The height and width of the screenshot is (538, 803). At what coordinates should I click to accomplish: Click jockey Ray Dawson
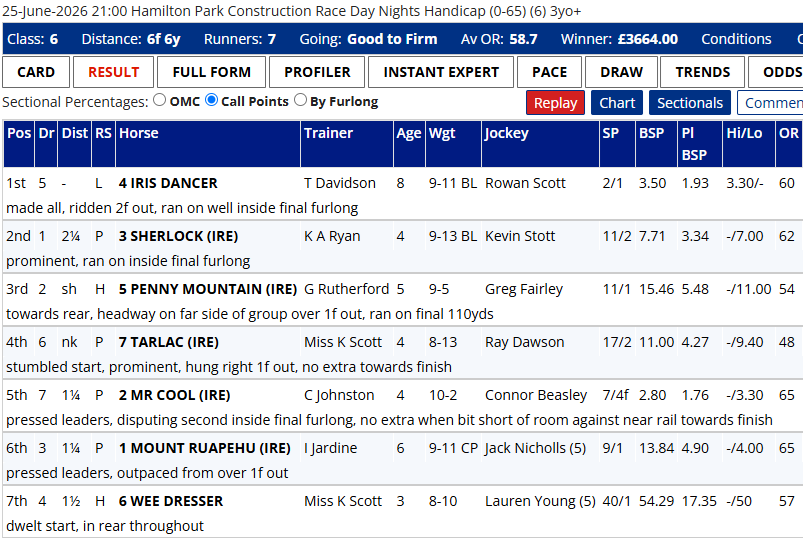click(x=524, y=342)
